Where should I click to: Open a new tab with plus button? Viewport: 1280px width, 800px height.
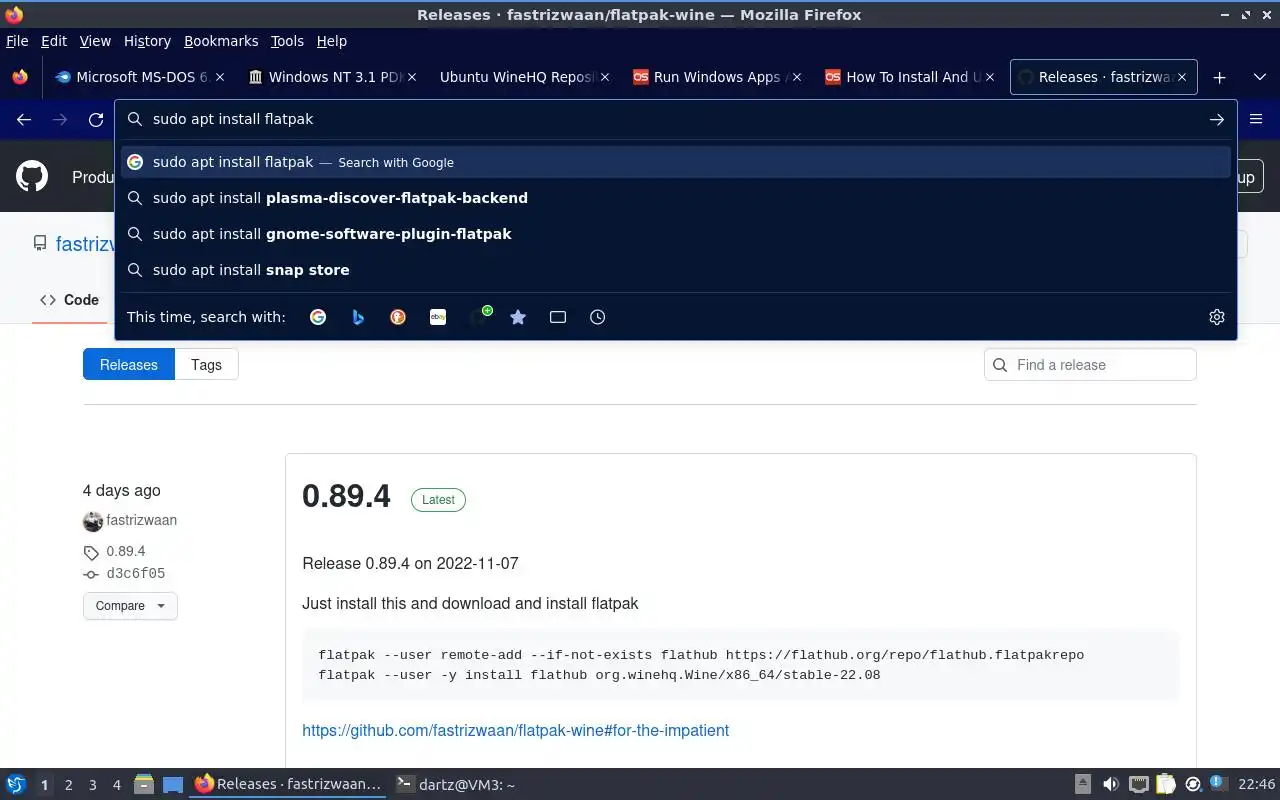click(1219, 77)
